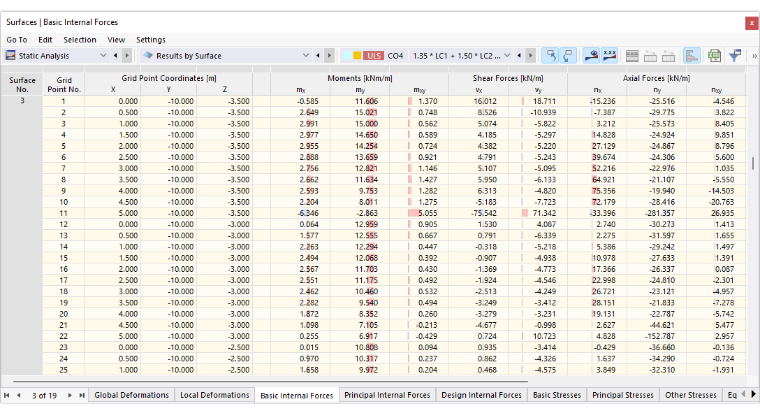Click the yellow color swatch
The image size is (760, 414).
click(357, 56)
